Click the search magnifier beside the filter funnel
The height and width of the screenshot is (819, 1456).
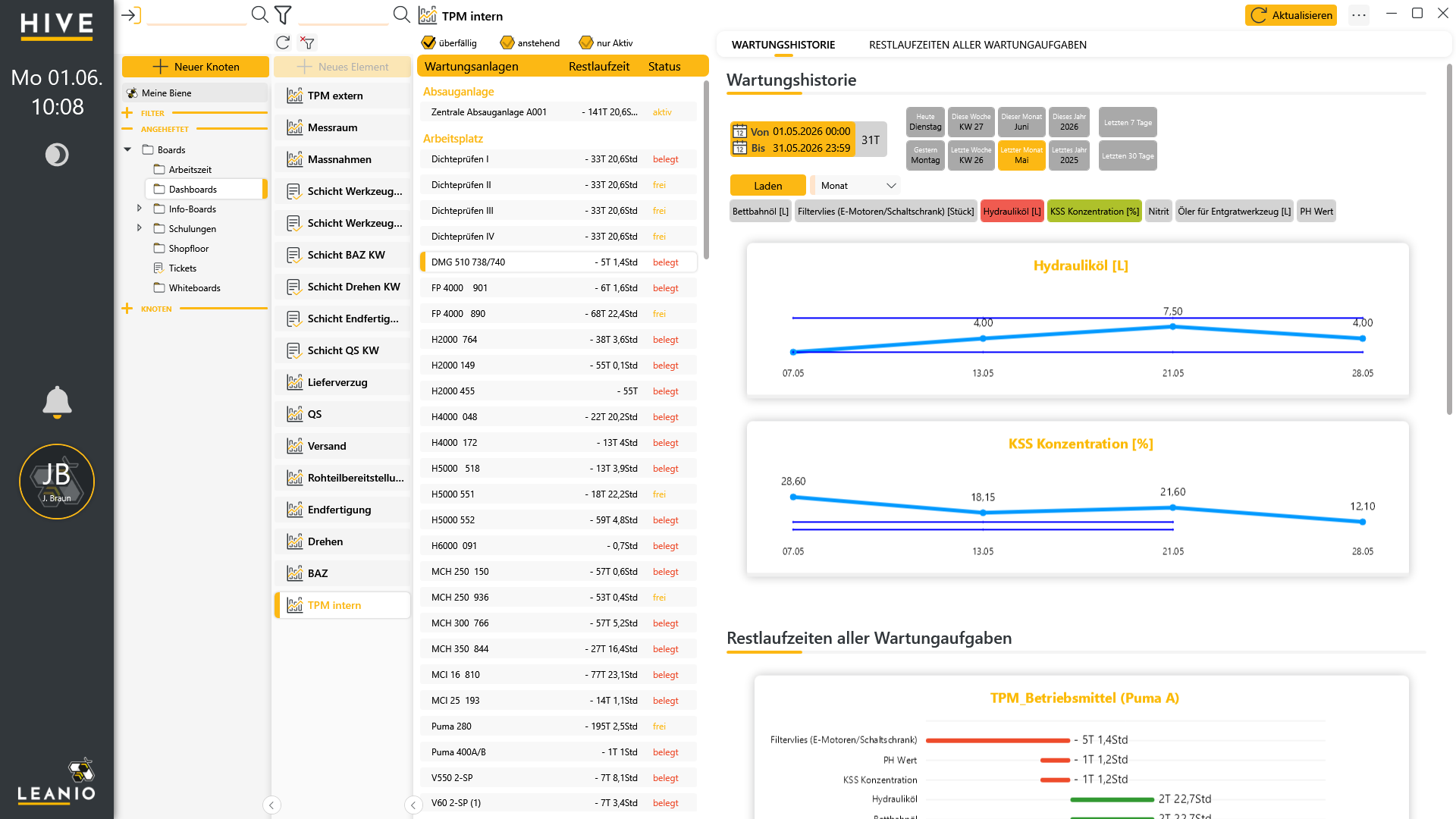259,14
